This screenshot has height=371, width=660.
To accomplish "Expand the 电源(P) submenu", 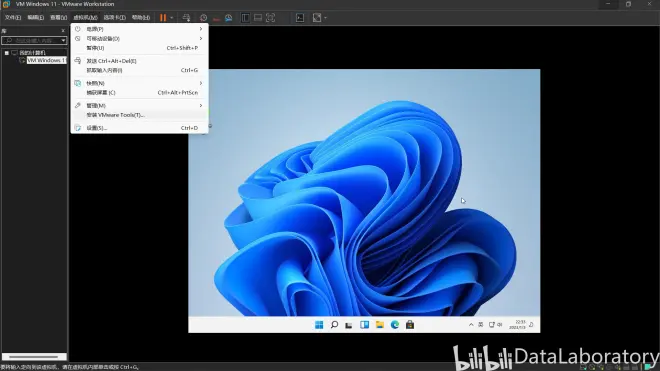I will click(139, 29).
